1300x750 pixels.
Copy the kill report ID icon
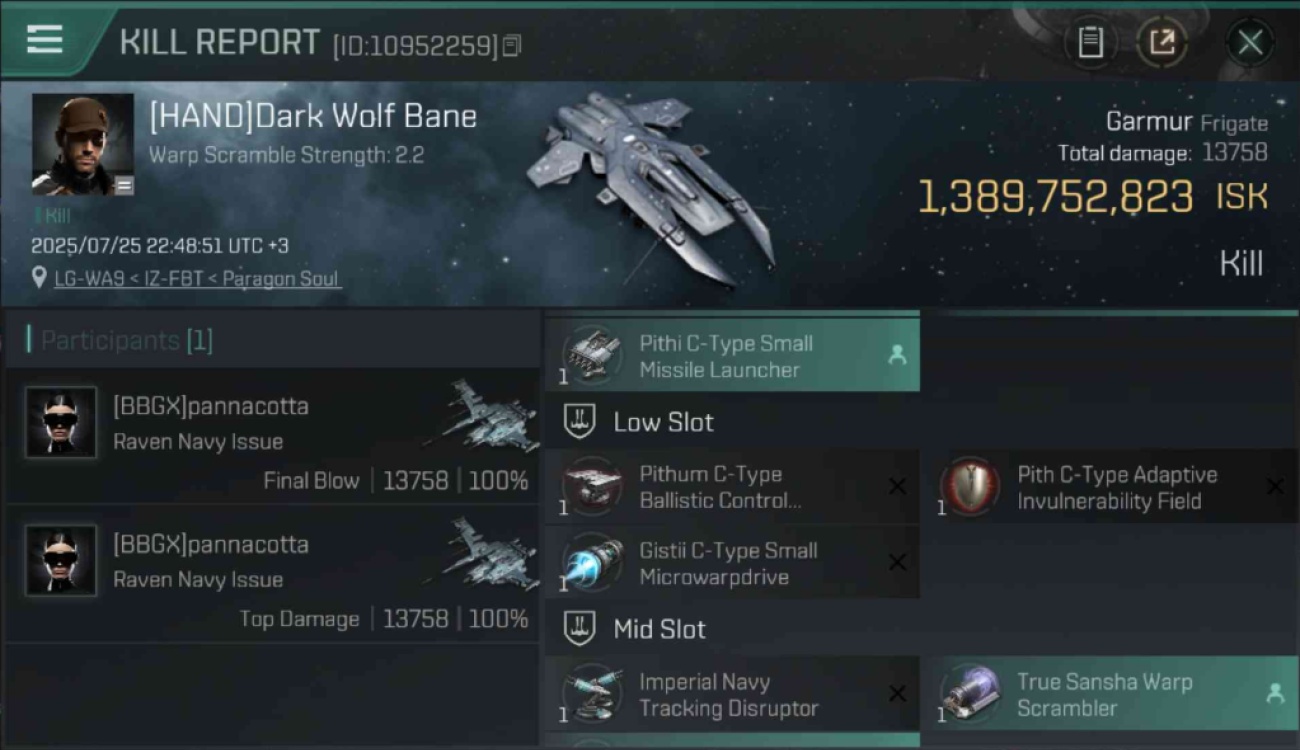coord(512,45)
